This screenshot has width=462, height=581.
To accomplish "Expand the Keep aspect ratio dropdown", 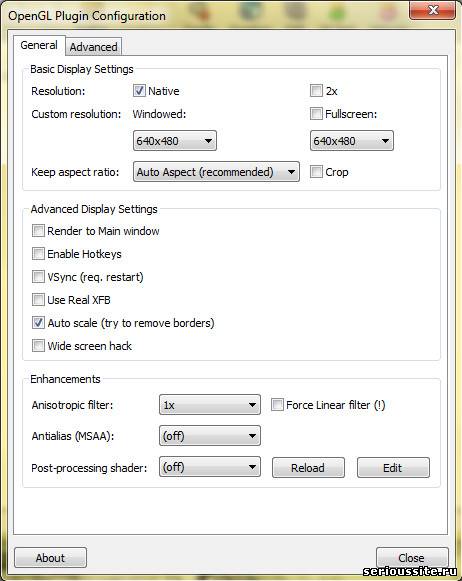I will [216, 172].
